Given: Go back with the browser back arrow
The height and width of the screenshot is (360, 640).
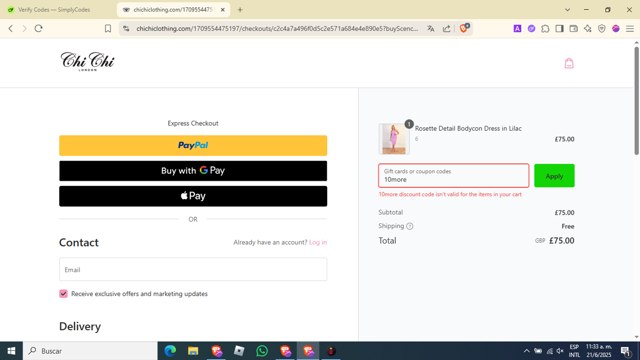Looking at the screenshot, I should (11, 29).
